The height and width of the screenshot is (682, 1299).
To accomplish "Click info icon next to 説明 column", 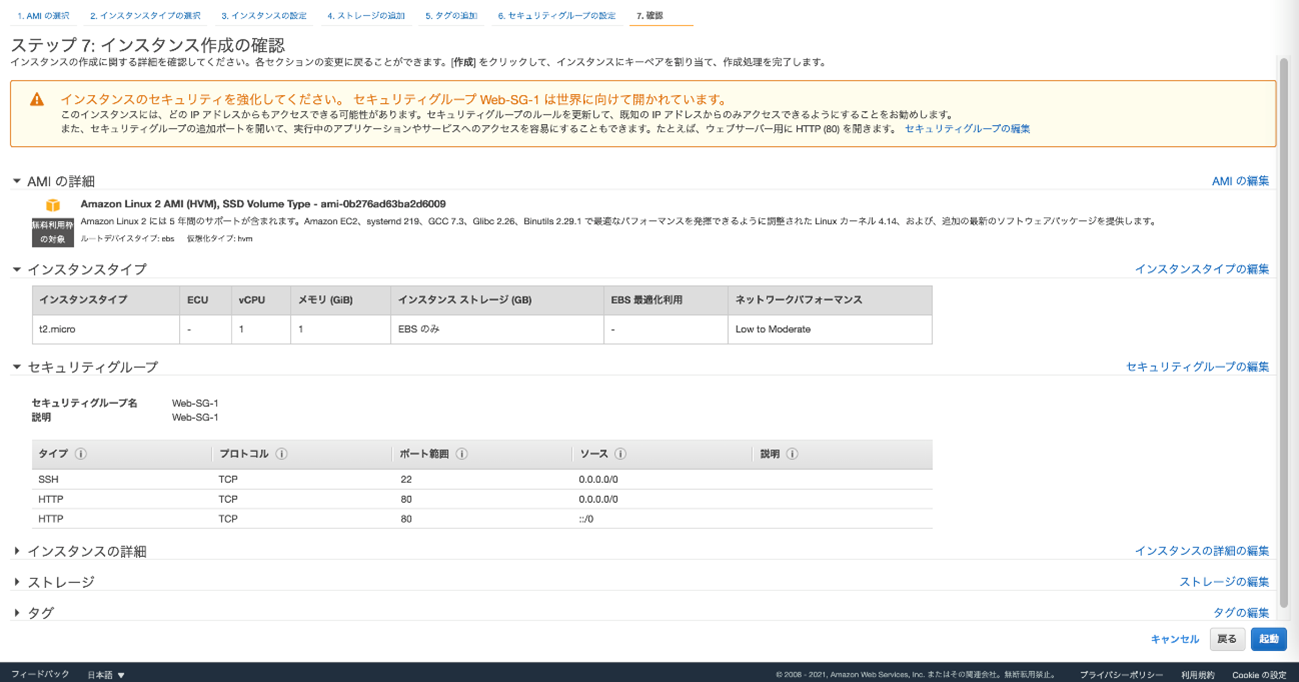I will [x=792, y=454].
